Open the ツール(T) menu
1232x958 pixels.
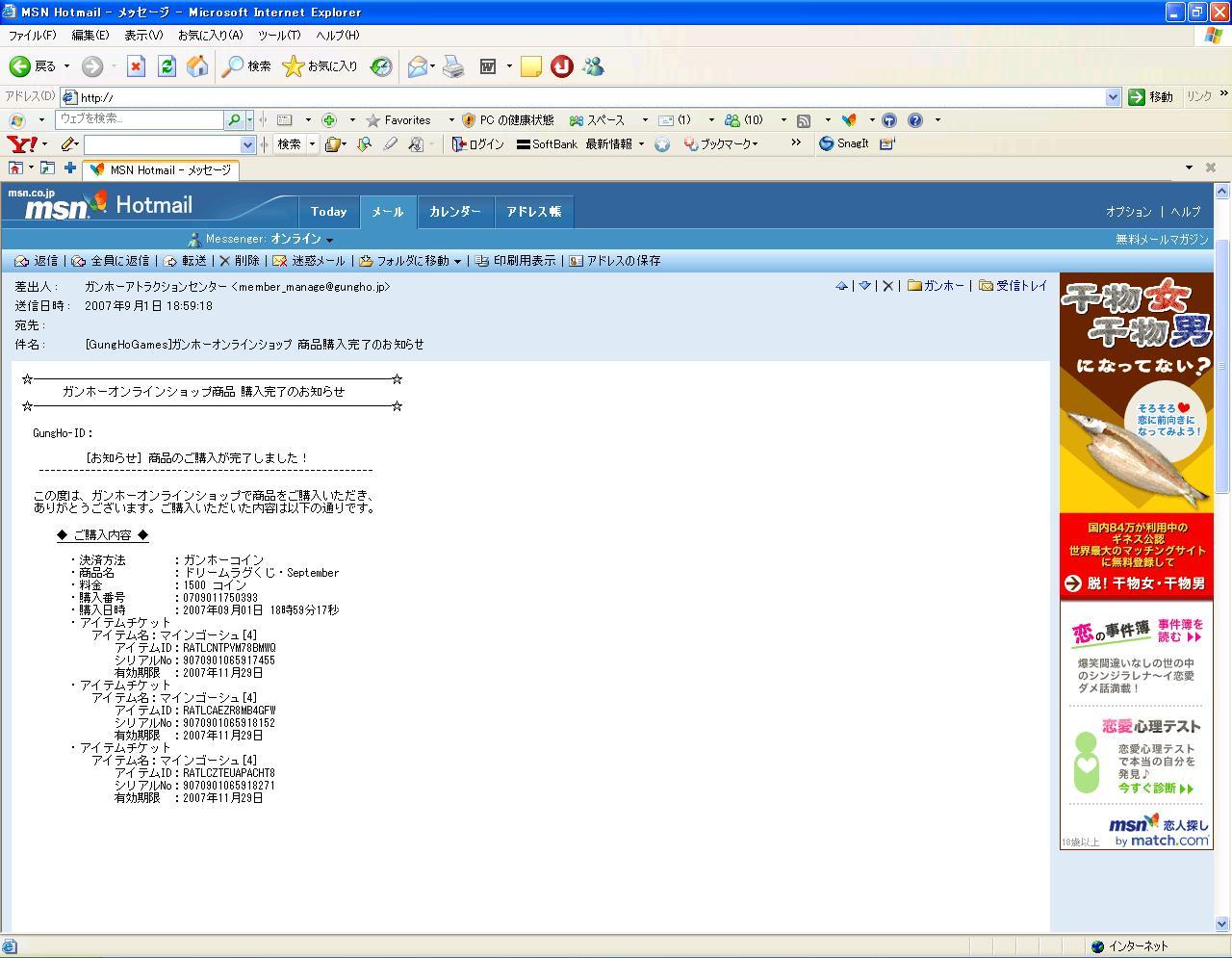click(x=279, y=36)
